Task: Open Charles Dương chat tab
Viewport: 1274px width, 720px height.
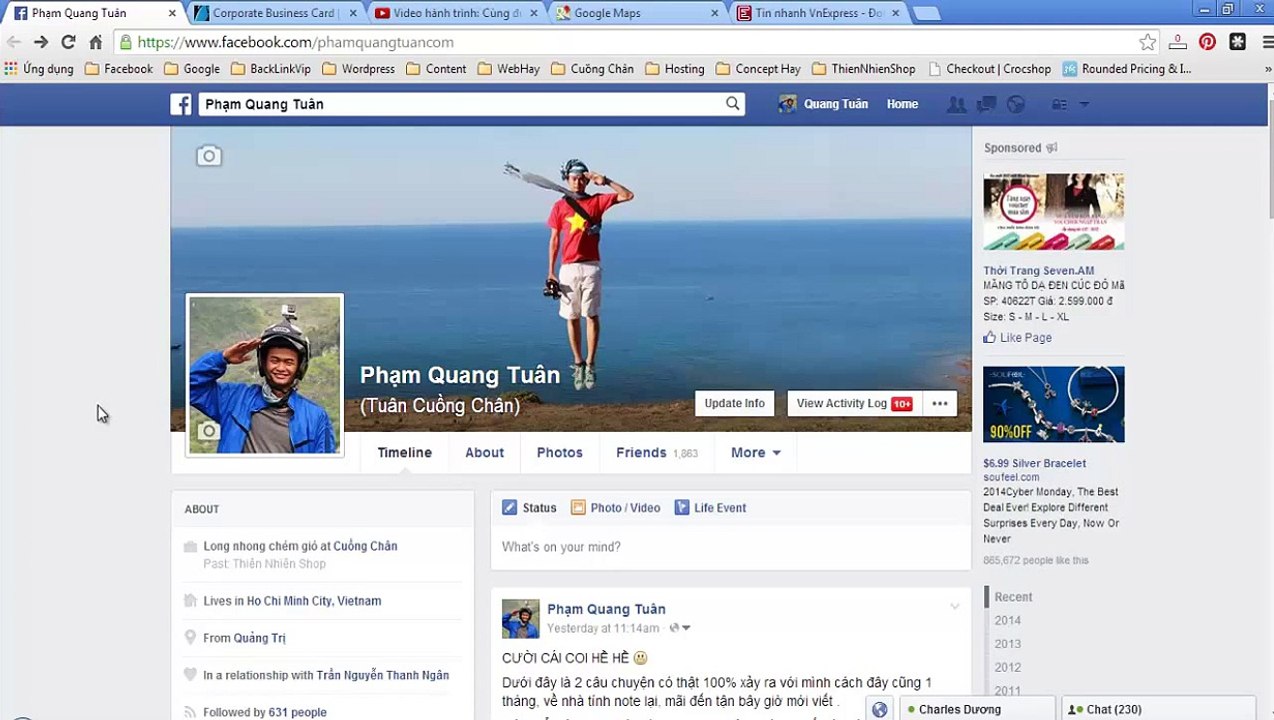Action: pos(976,709)
